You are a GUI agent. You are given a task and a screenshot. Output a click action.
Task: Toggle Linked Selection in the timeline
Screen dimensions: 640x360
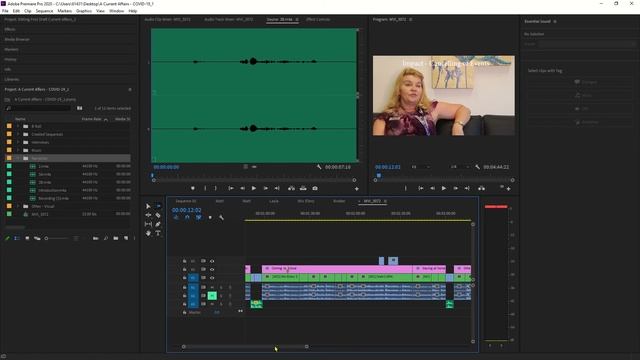198,218
